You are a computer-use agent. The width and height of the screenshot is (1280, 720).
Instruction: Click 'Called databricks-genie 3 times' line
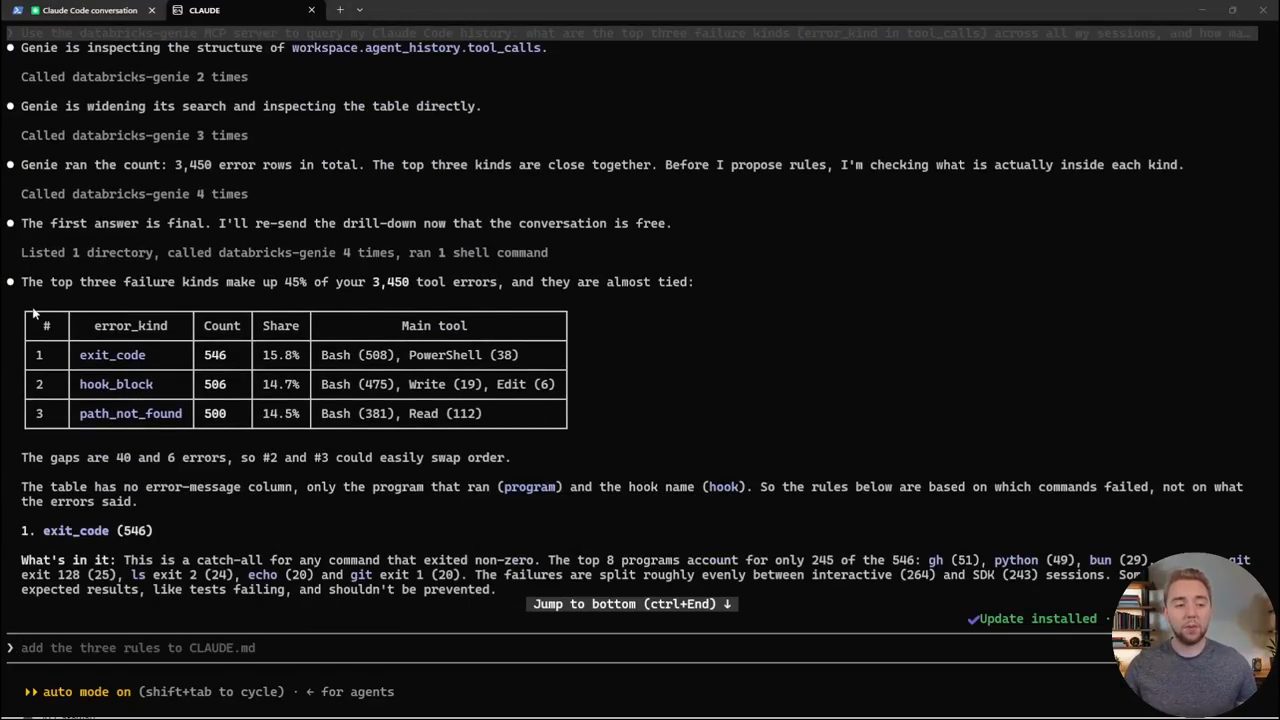click(134, 136)
